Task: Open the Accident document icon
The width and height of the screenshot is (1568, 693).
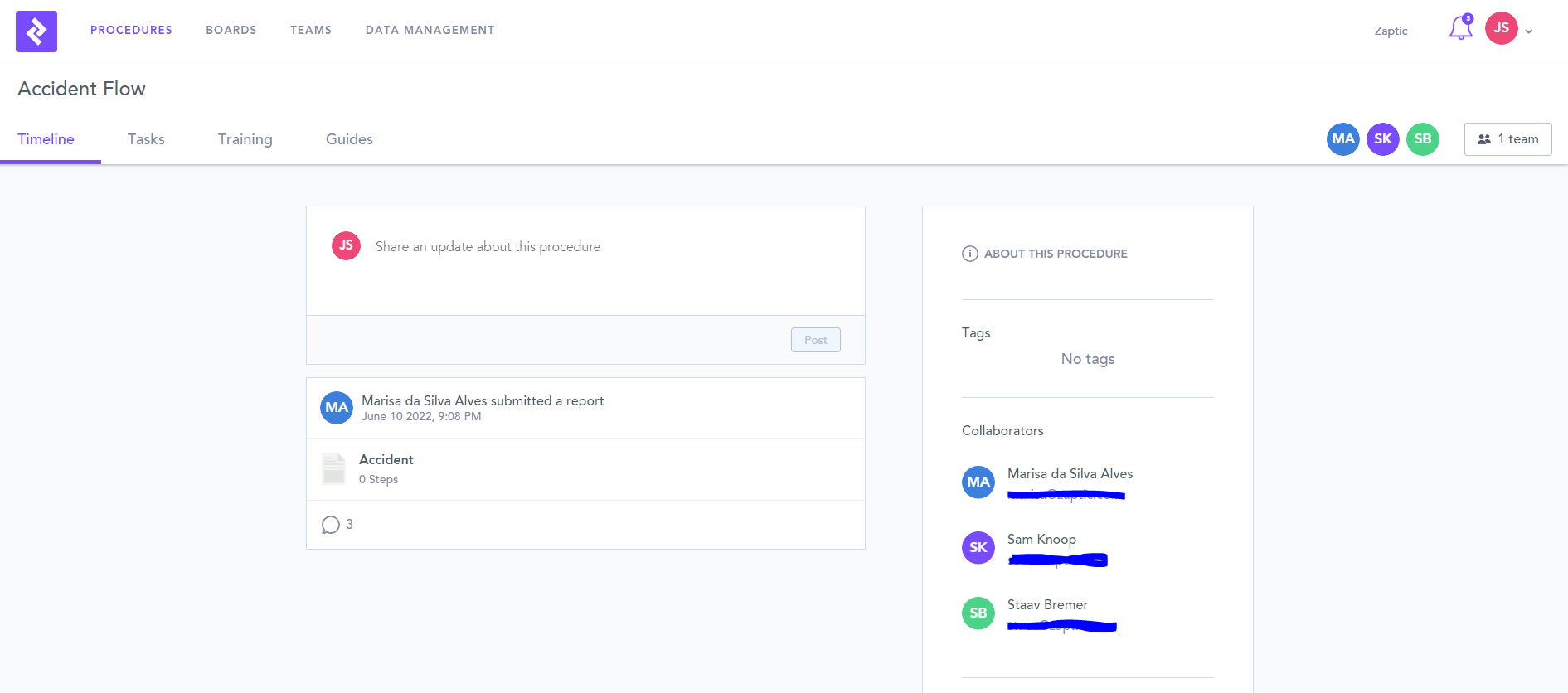Action: [x=333, y=468]
